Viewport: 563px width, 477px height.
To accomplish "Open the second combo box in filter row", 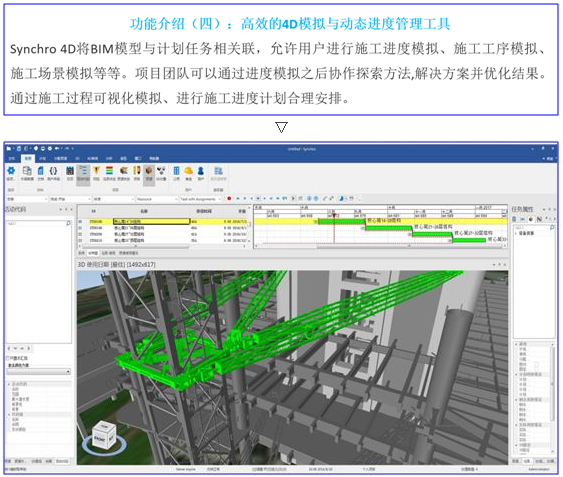I will pos(70,199).
